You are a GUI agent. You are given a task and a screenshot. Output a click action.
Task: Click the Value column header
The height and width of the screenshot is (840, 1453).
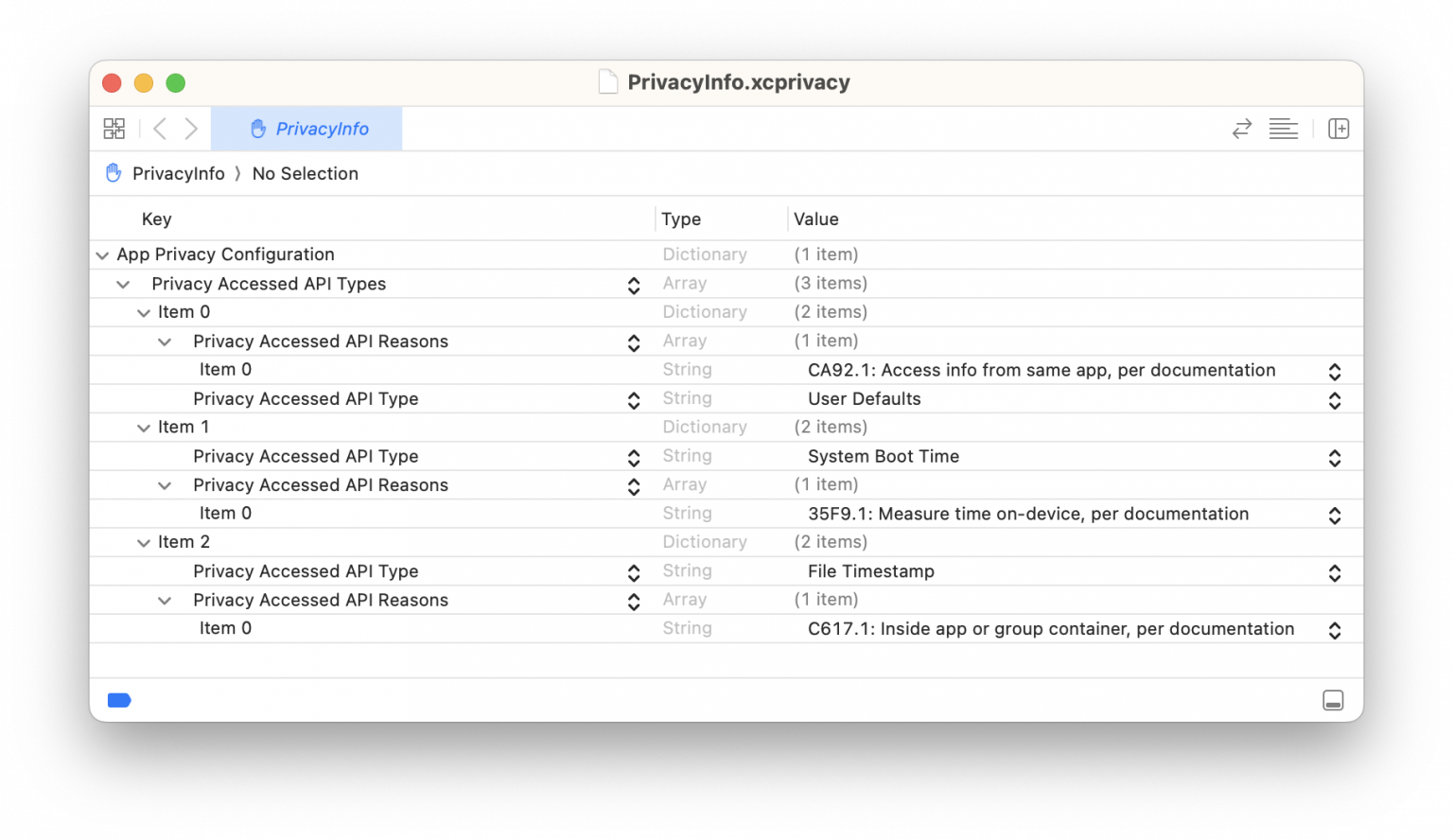point(817,219)
